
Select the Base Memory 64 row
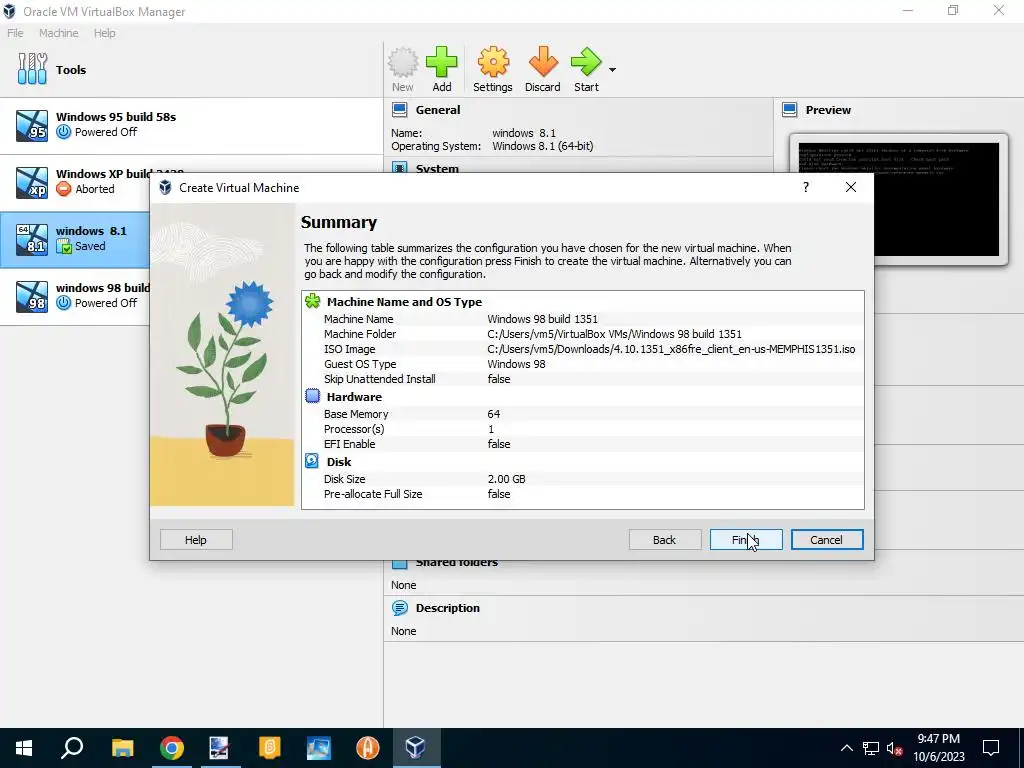583,413
